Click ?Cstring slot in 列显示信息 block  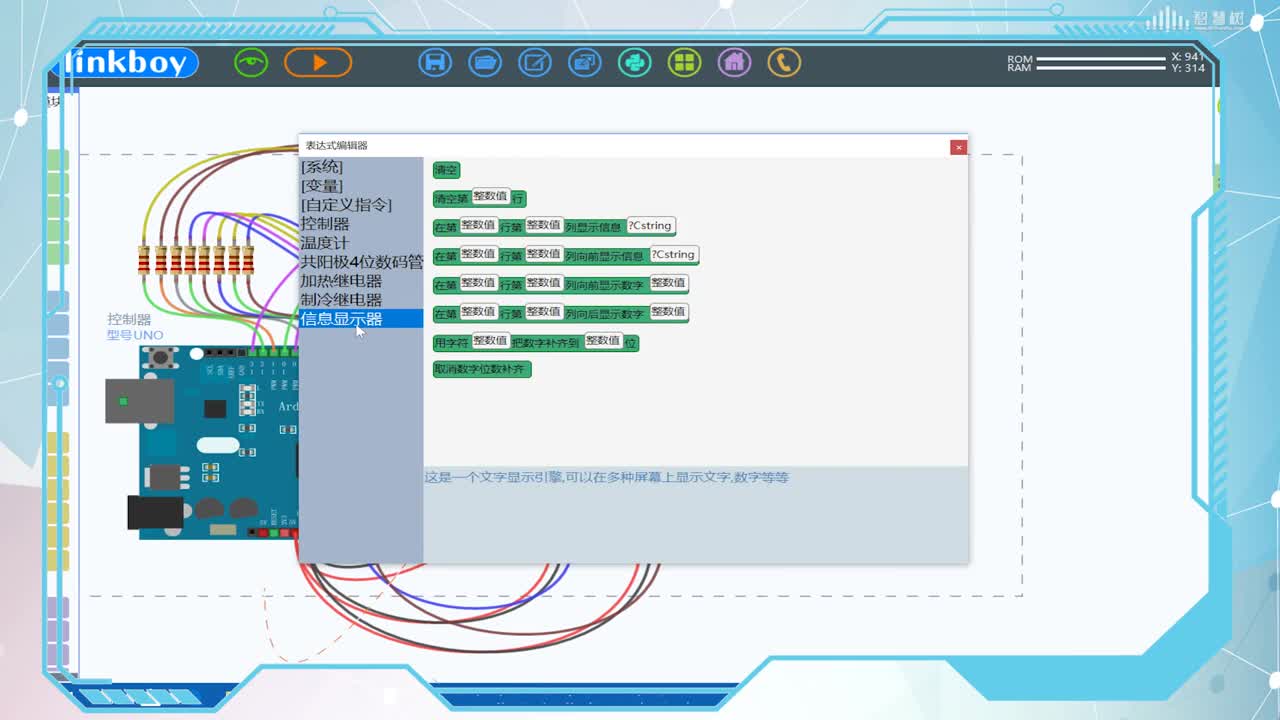(x=651, y=225)
